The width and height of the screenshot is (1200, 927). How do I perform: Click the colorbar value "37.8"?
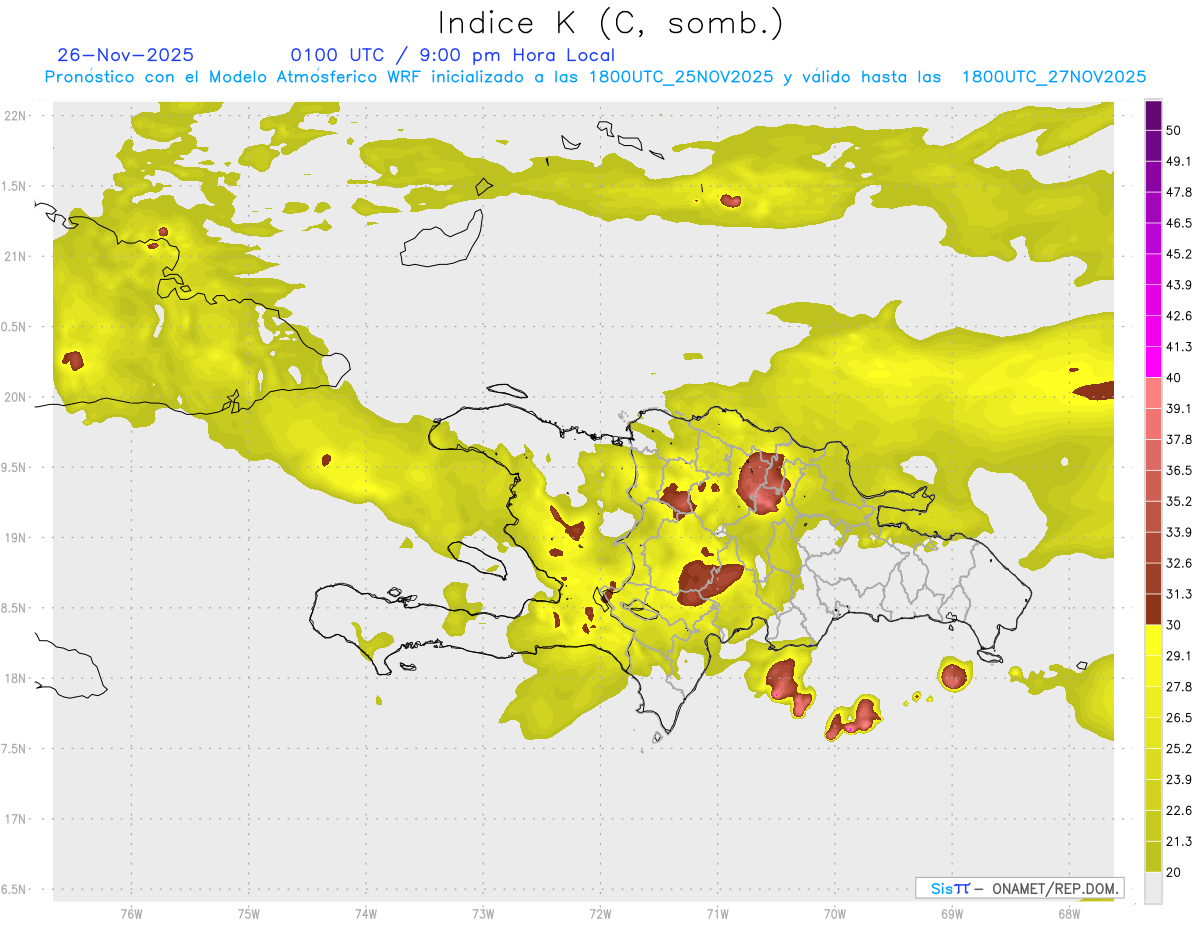[x=1179, y=439]
